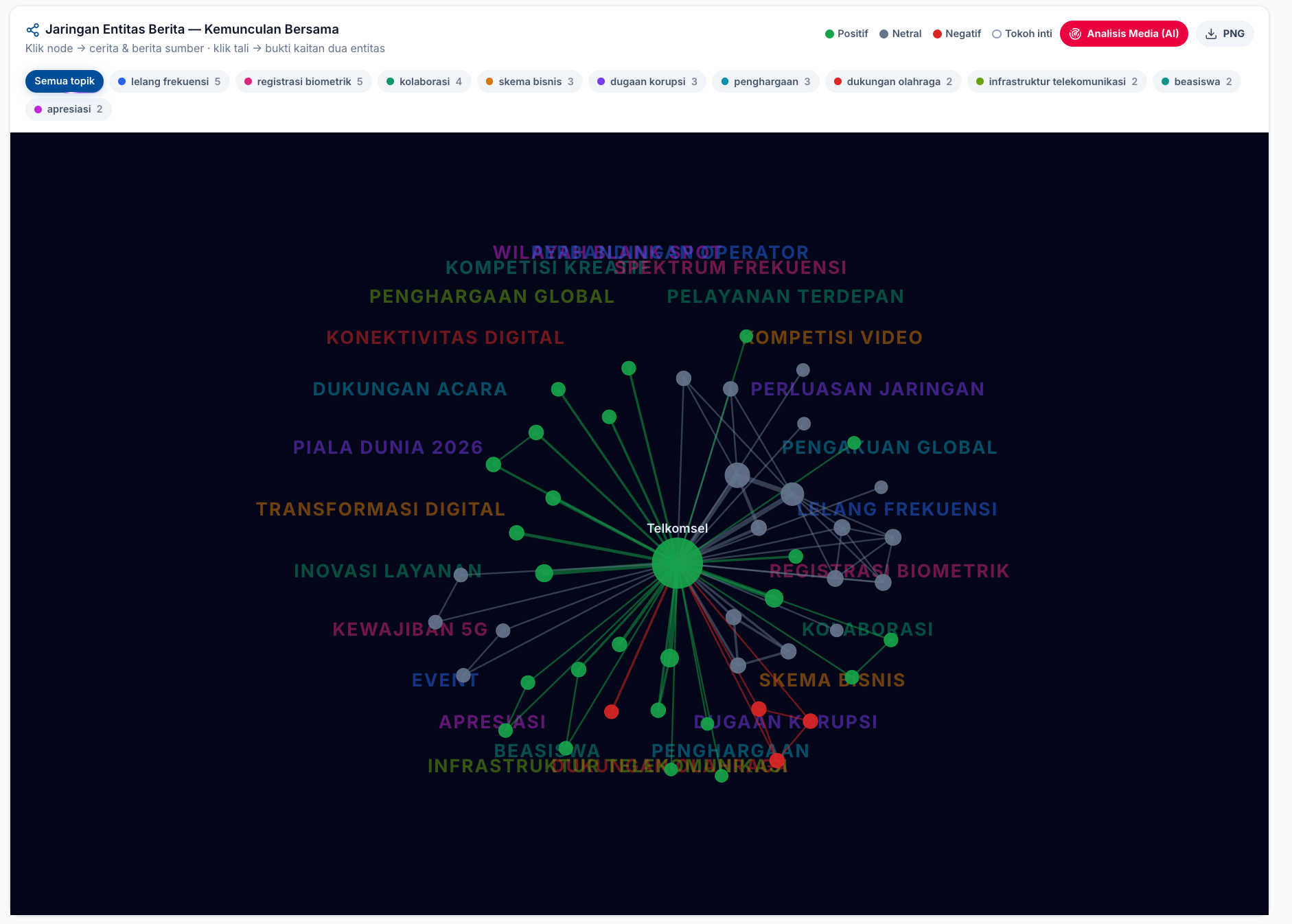Viewport: 1292px width, 924px height.
Task: Filter by the kolaborasi topic chip
Action: coord(424,81)
